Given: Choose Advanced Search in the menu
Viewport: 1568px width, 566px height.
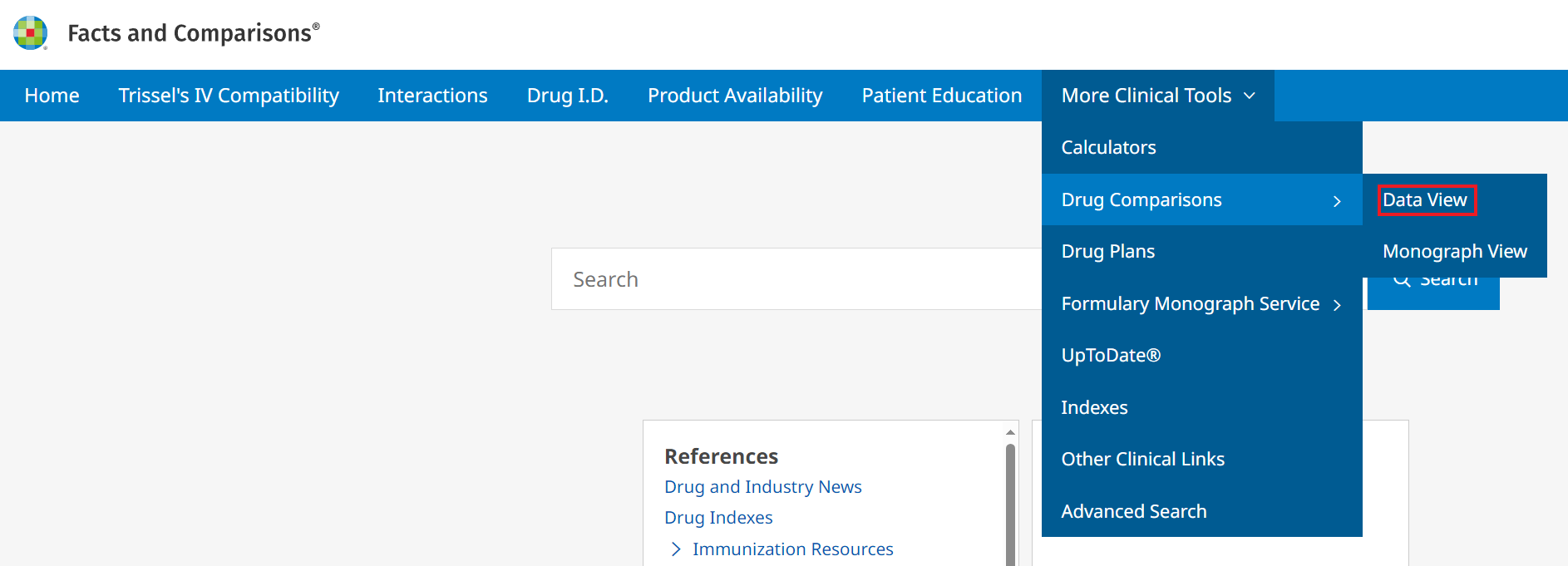Looking at the screenshot, I should 1133,511.
